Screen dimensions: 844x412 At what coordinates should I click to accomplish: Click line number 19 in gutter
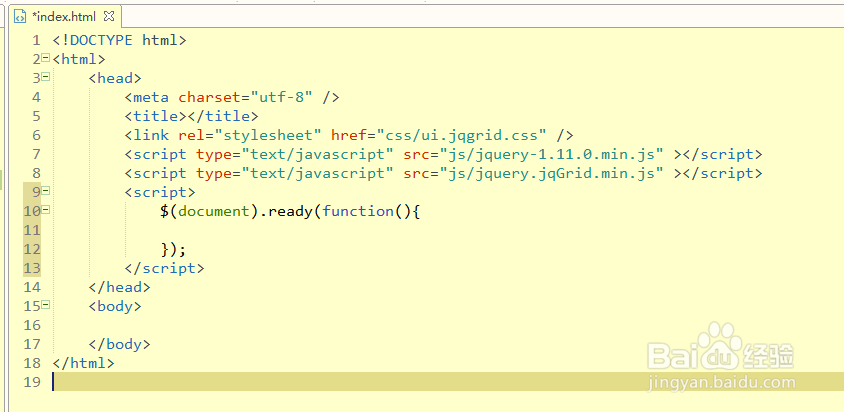[32, 382]
